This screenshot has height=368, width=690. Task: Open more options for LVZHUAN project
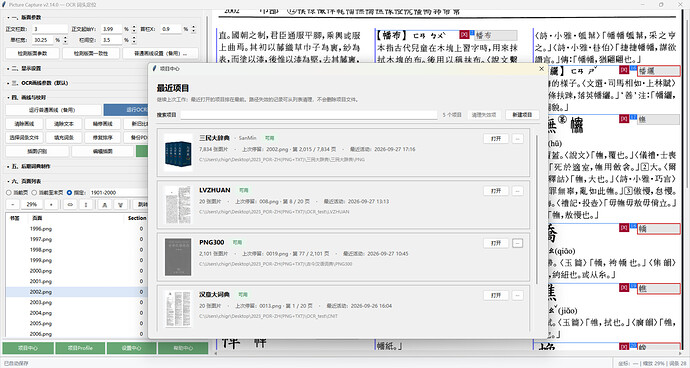click(x=518, y=191)
